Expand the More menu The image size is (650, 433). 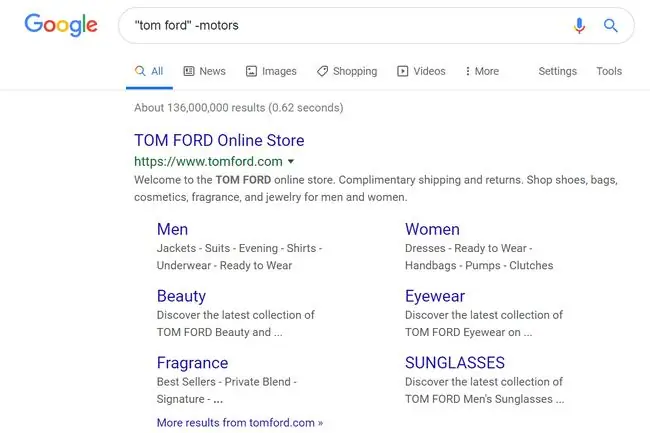coord(482,71)
